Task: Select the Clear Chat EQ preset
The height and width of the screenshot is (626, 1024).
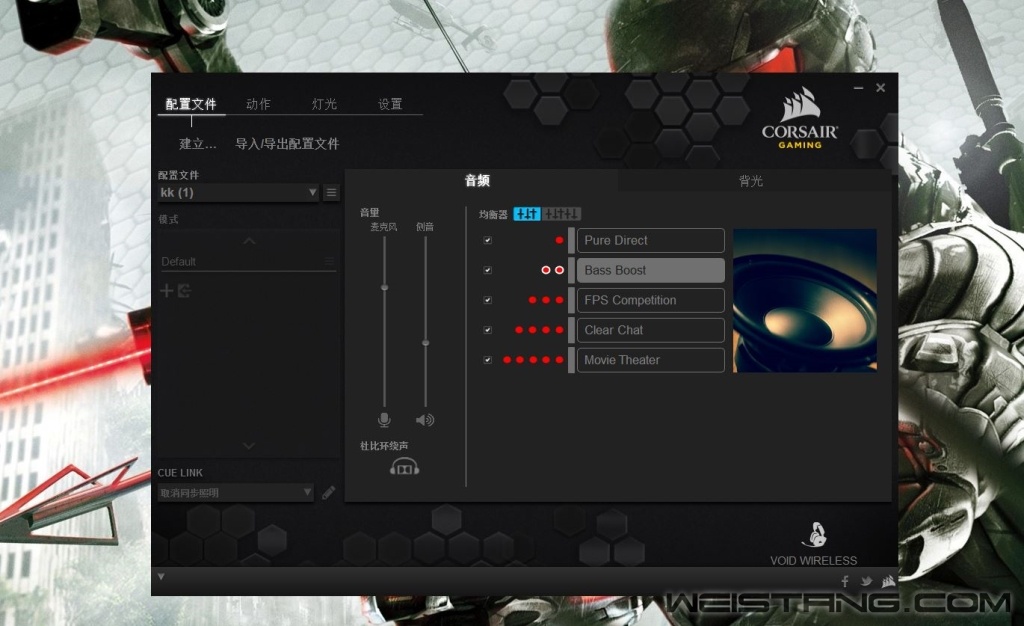Action: pyautogui.click(x=650, y=330)
